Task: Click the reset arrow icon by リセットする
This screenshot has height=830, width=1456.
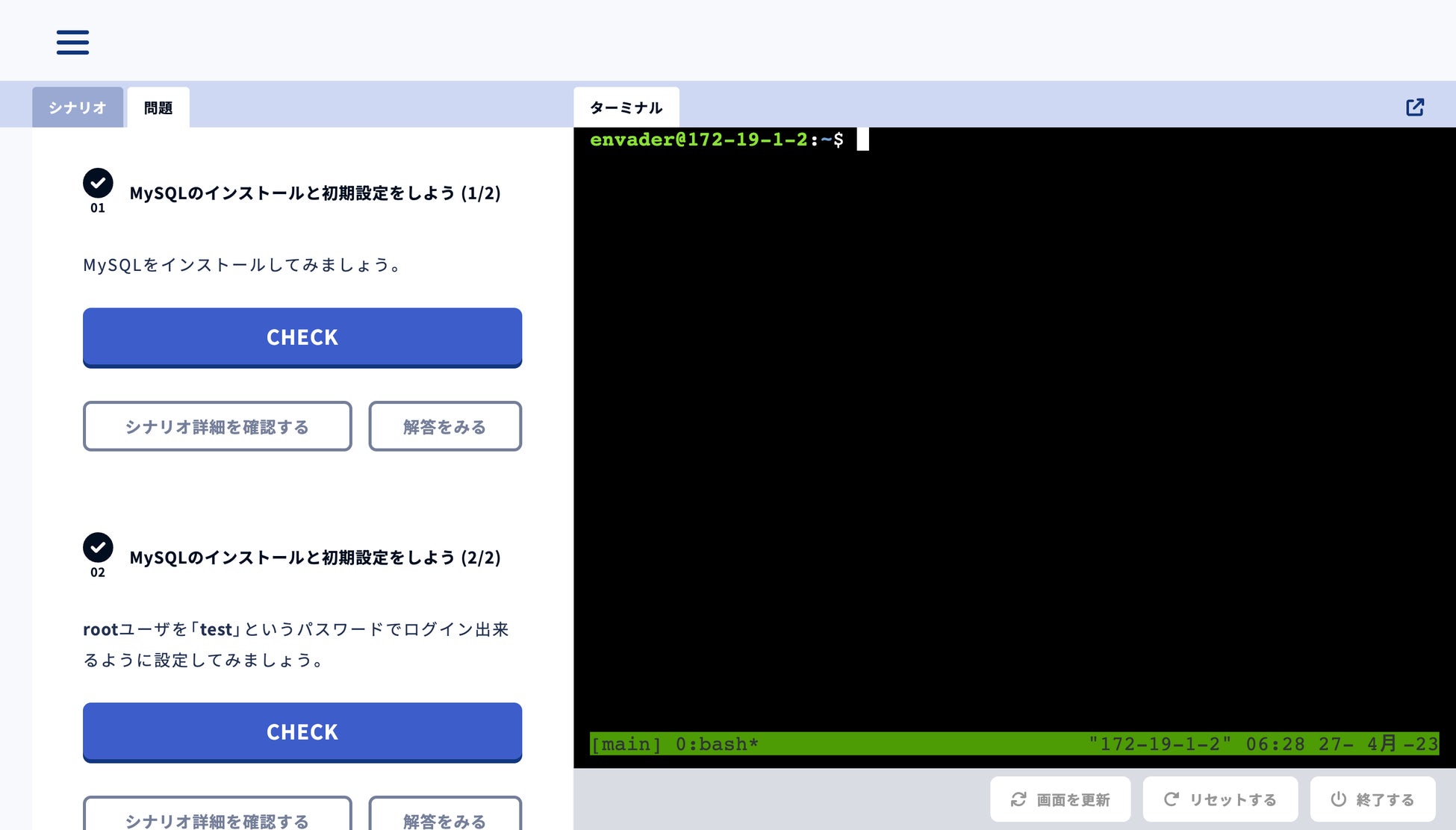Action: click(x=1171, y=799)
